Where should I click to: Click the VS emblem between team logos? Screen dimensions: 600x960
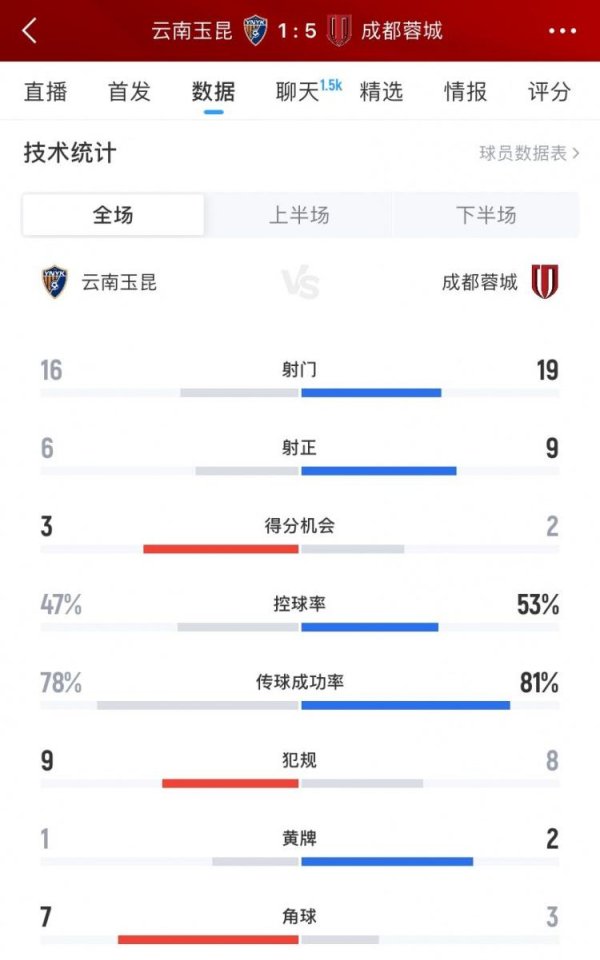pos(300,283)
